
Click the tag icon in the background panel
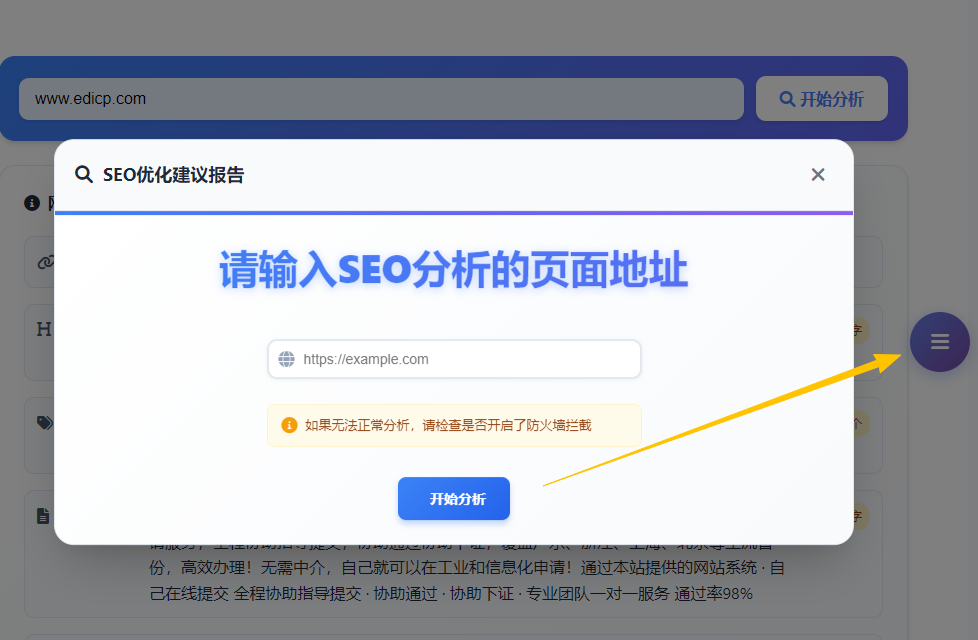pyautogui.click(x=44, y=423)
